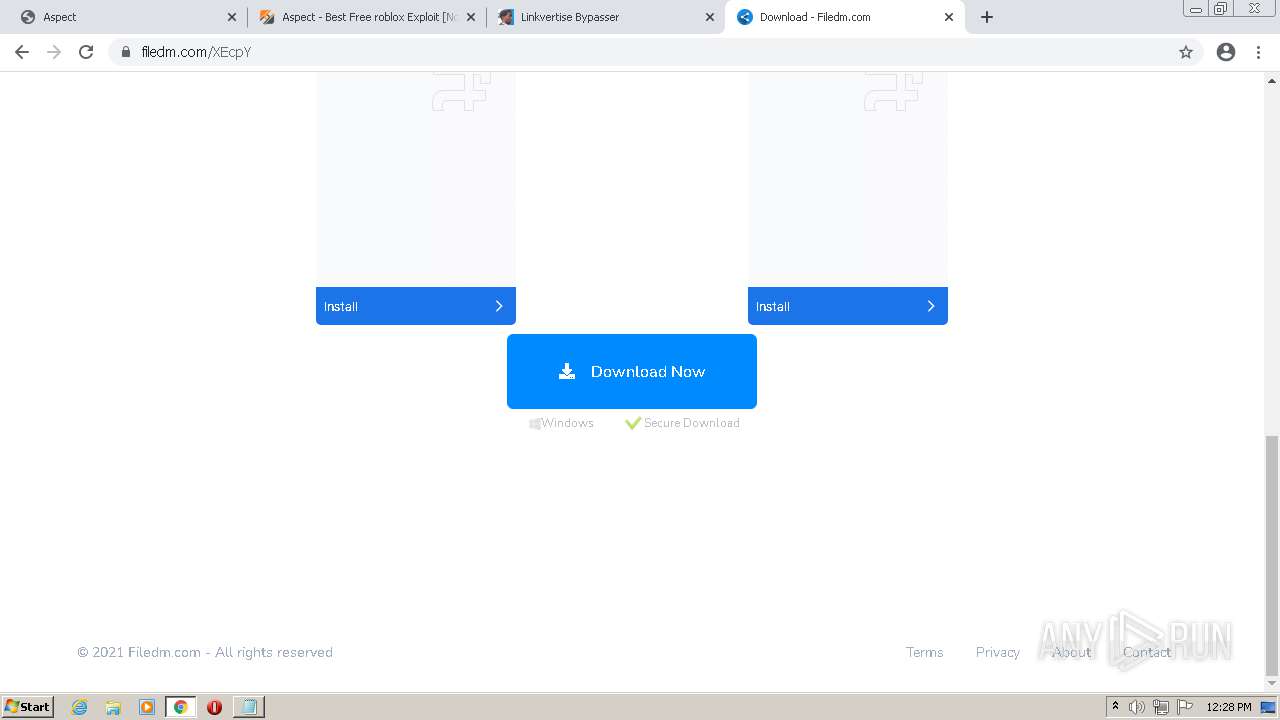Viewport: 1280px width, 720px height.
Task: Click the Download Now button
Action: click(632, 371)
